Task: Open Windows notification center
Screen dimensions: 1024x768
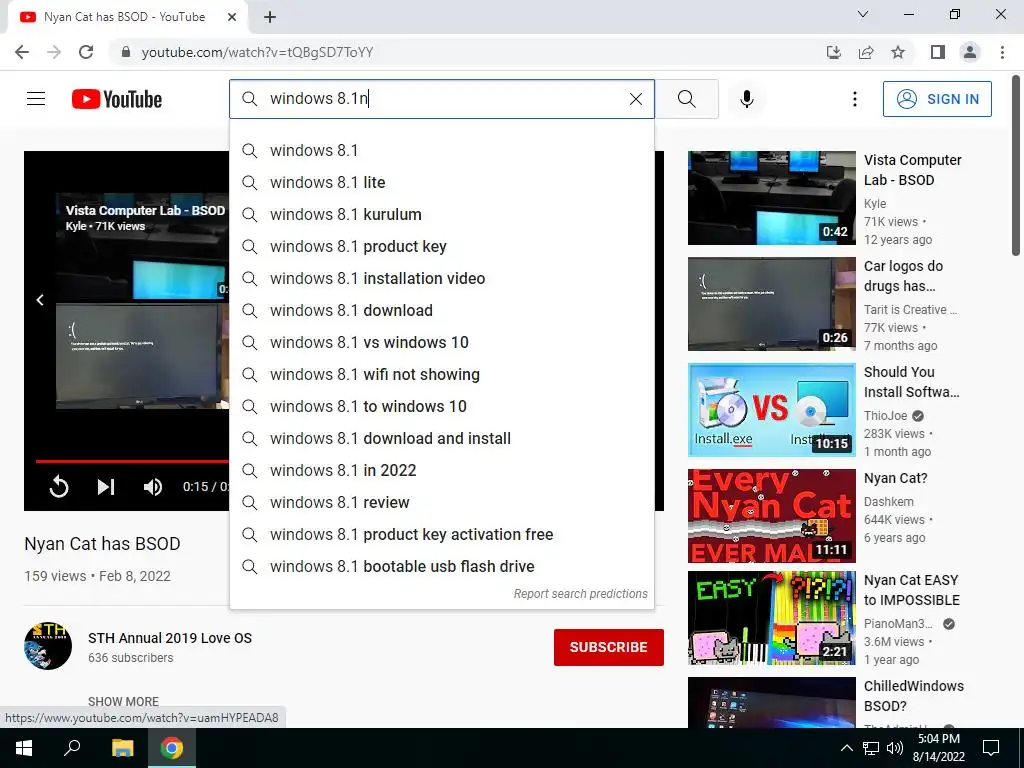Action: coord(991,748)
